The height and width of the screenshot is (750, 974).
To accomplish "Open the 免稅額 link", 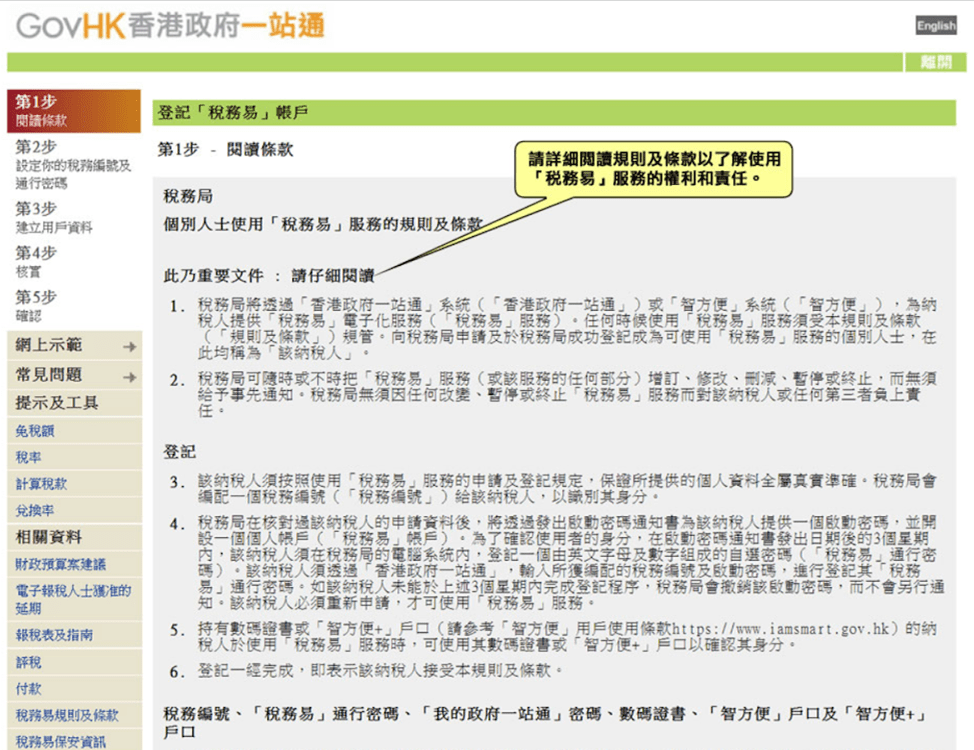I will 35,431.
